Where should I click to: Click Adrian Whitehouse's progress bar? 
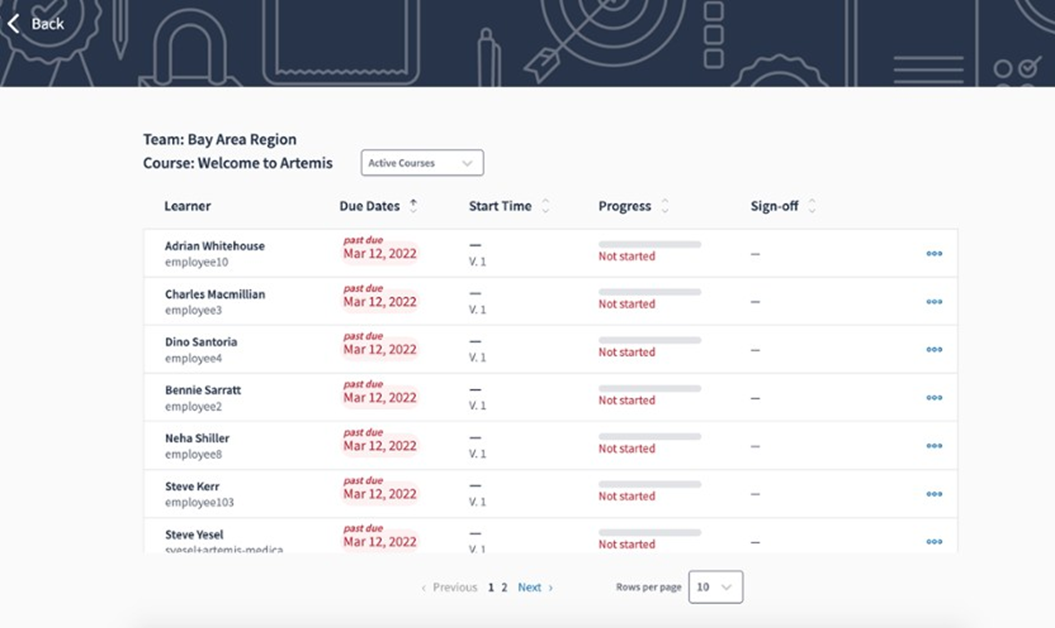[x=649, y=244]
